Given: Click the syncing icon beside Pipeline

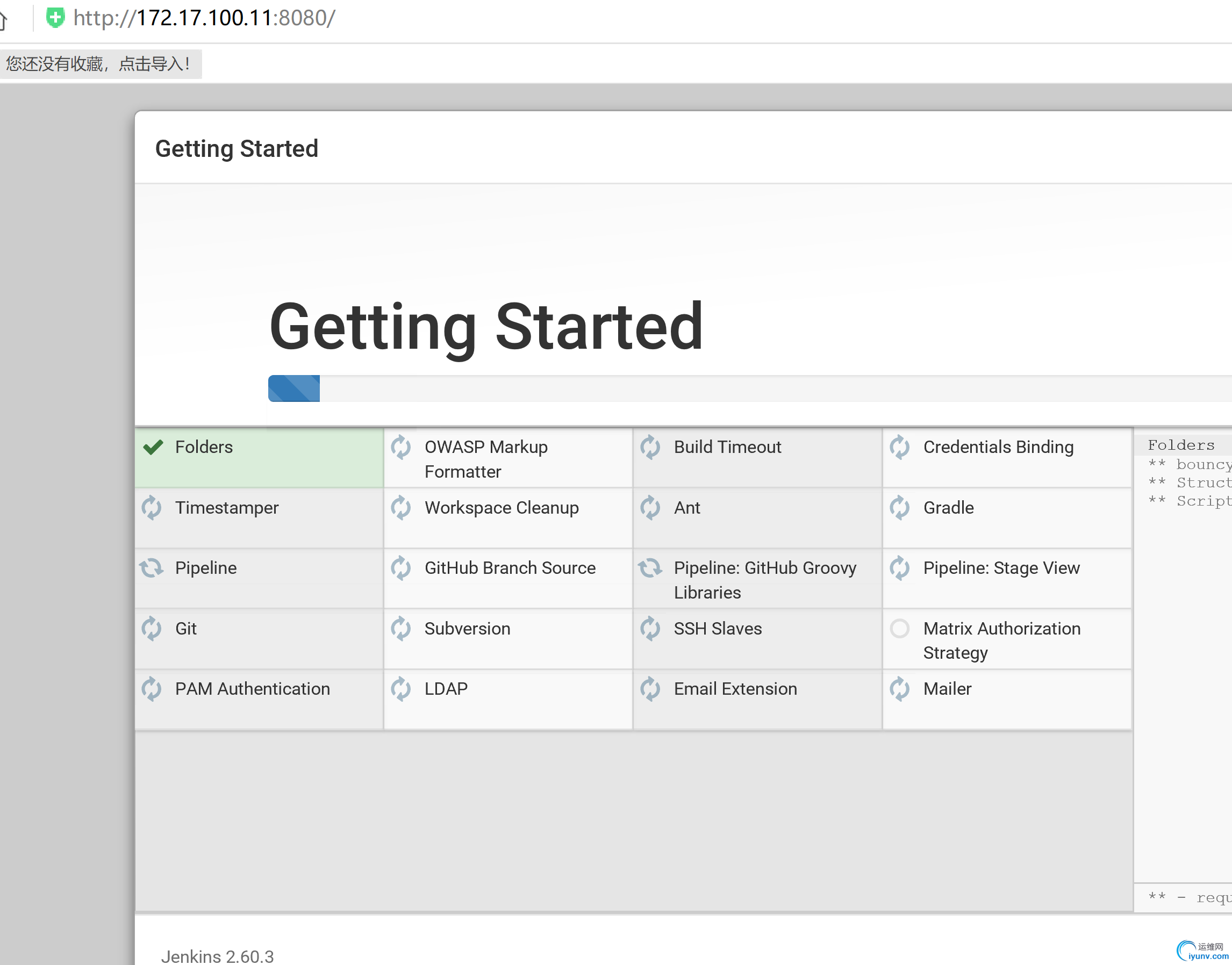Looking at the screenshot, I should coord(152,568).
